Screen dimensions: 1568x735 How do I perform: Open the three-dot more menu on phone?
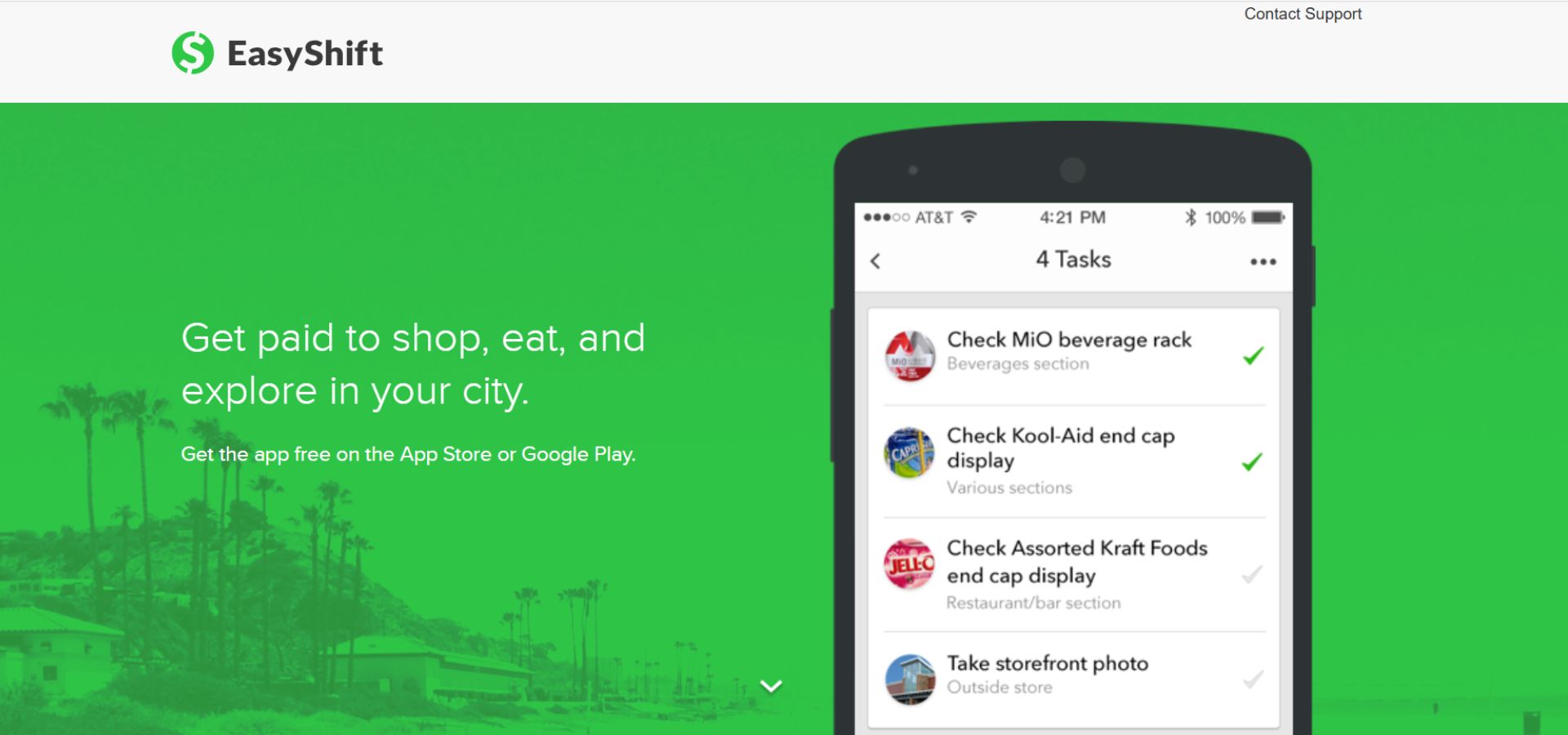[1263, 261]
